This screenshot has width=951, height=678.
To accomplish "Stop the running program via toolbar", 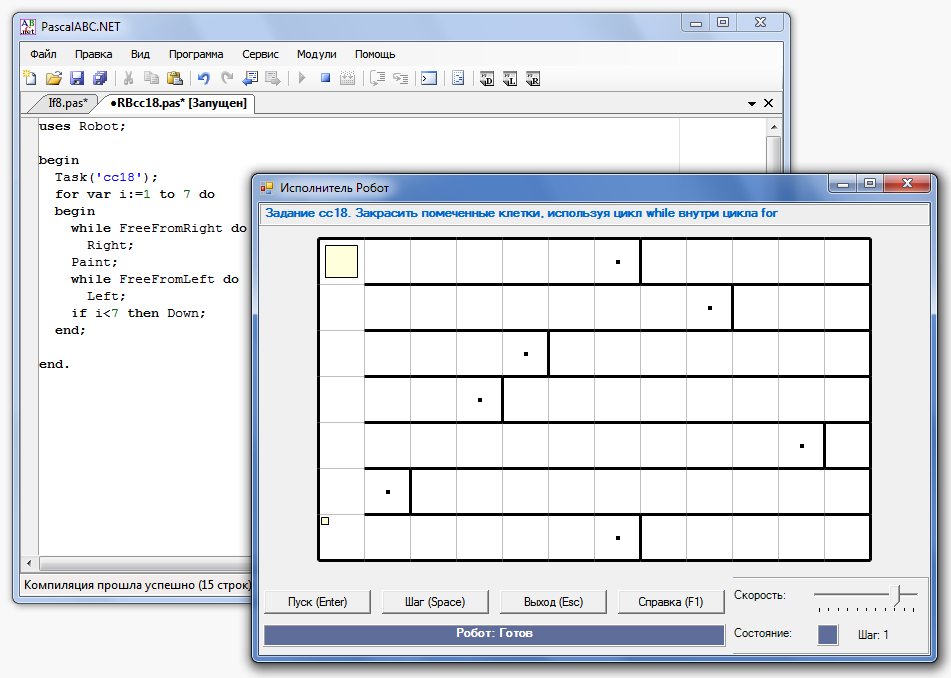I will pos(325,78).
